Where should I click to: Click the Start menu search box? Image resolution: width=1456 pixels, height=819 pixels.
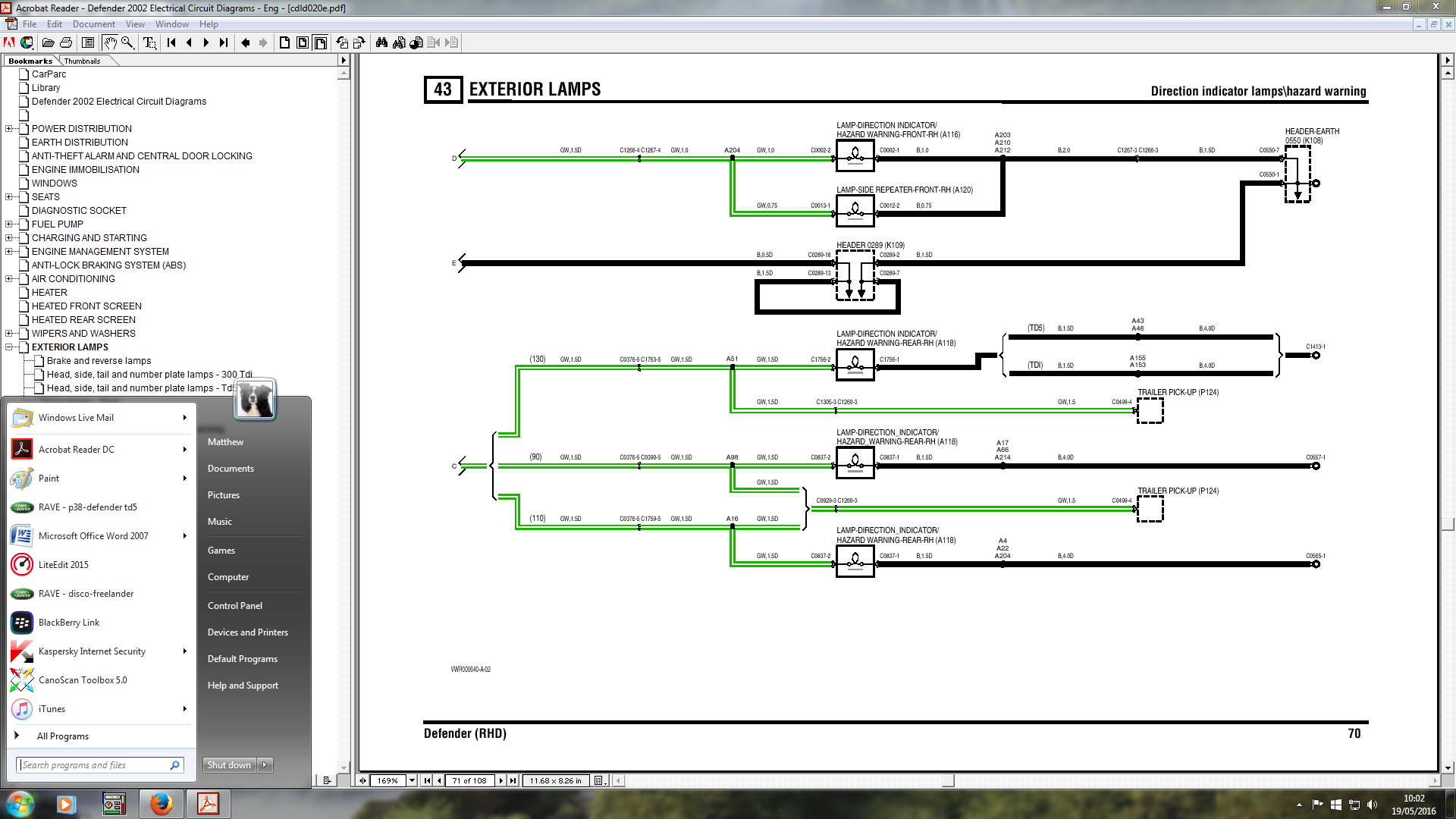tap(99, 765)
